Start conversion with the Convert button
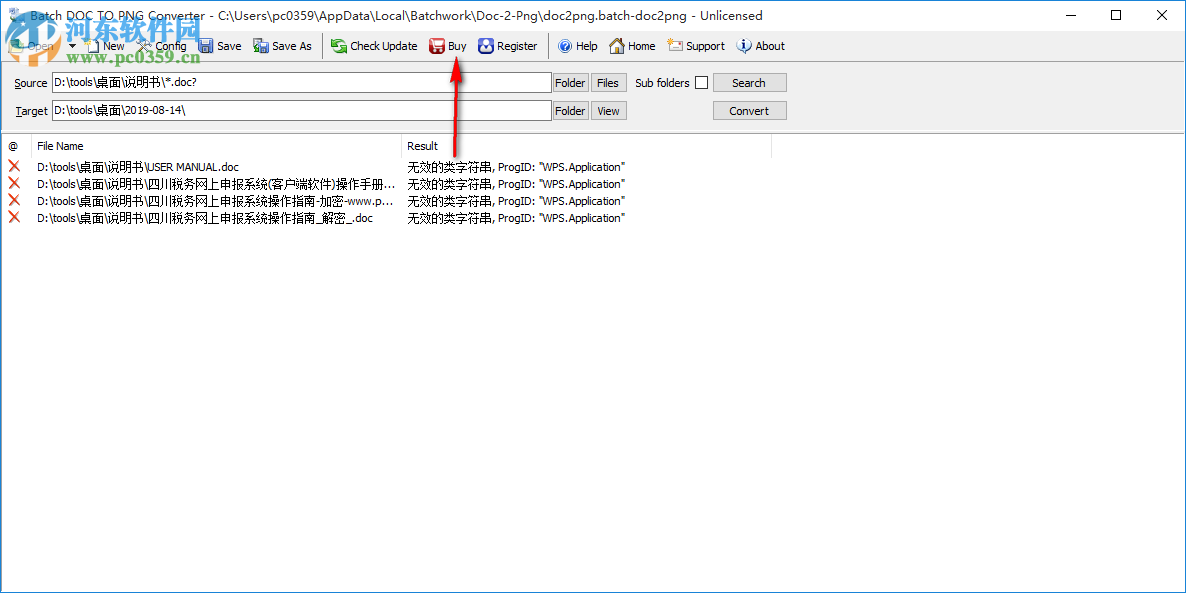 tap(749, 110)
